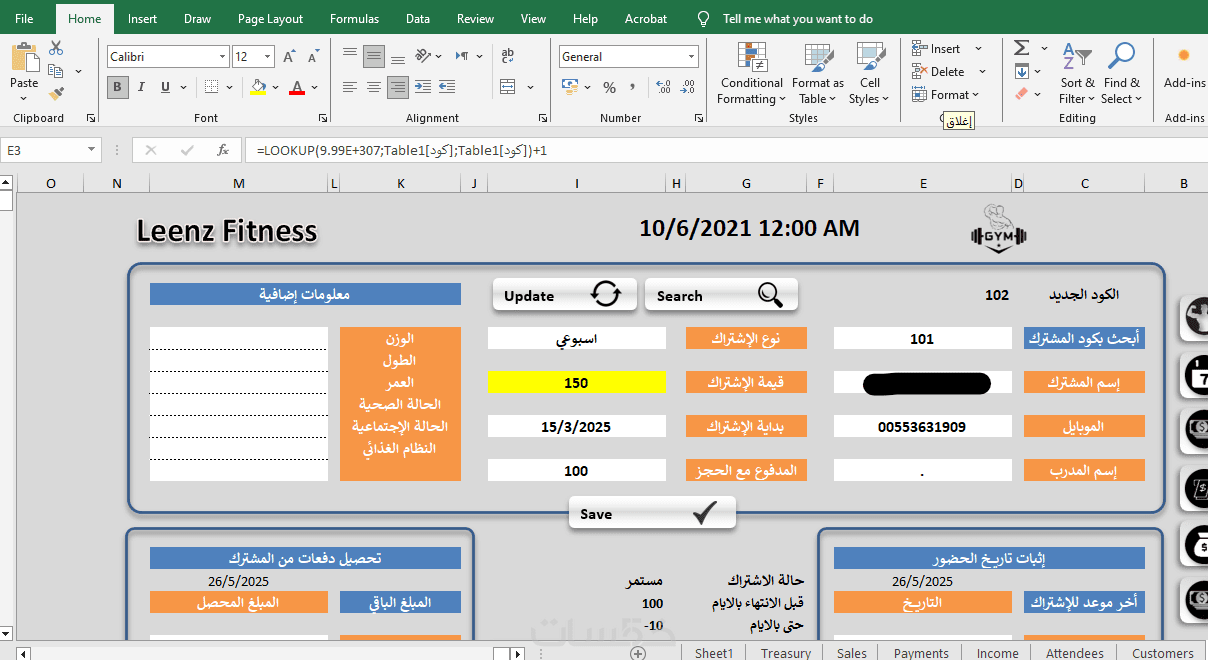Click the Fill down icon in Editing
The width and height of the screenshot is (1208, 660).
point(1022,71)
